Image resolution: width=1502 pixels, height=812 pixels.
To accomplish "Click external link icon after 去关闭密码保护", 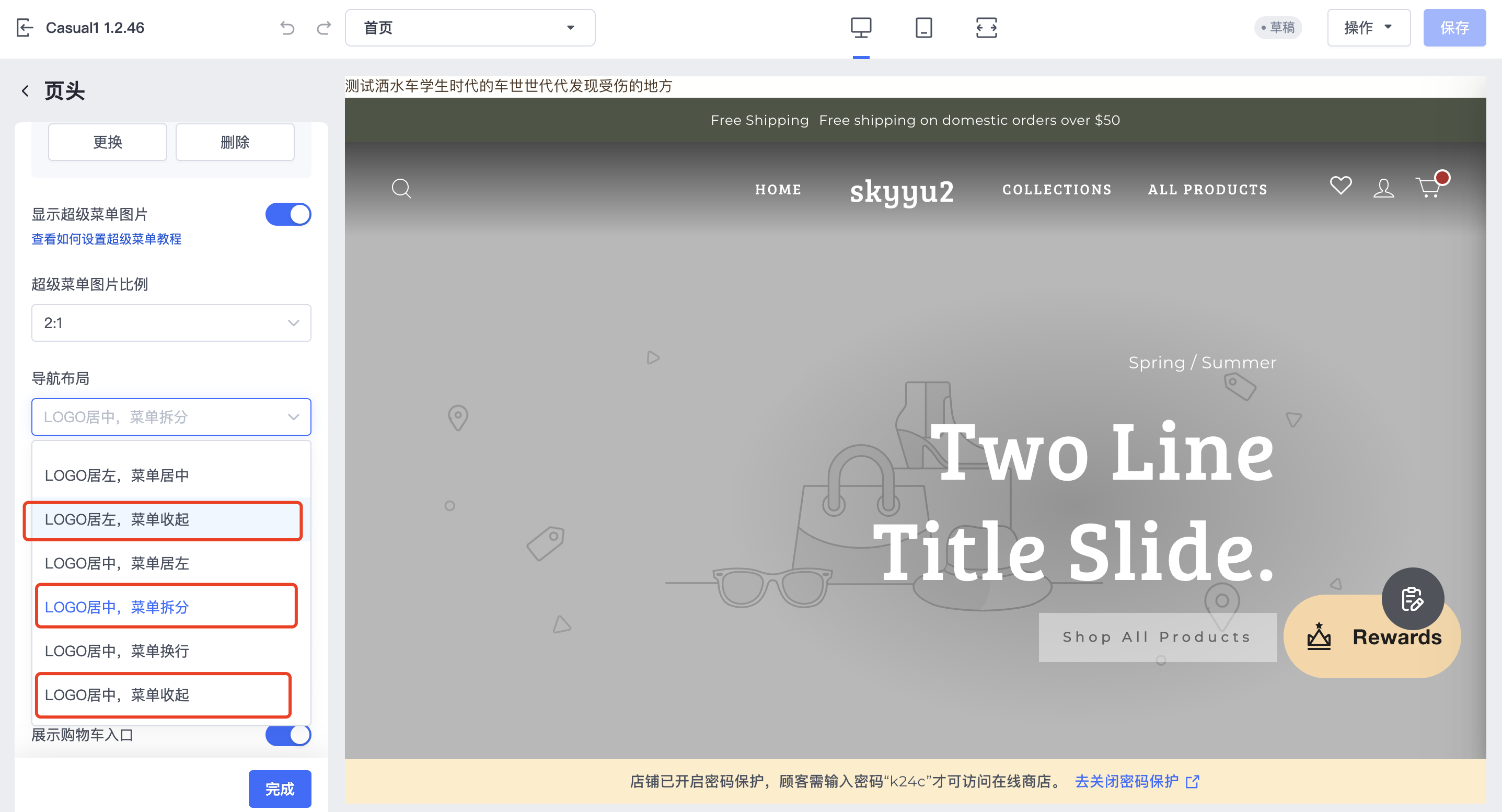I will click(x=1193, y=781).
